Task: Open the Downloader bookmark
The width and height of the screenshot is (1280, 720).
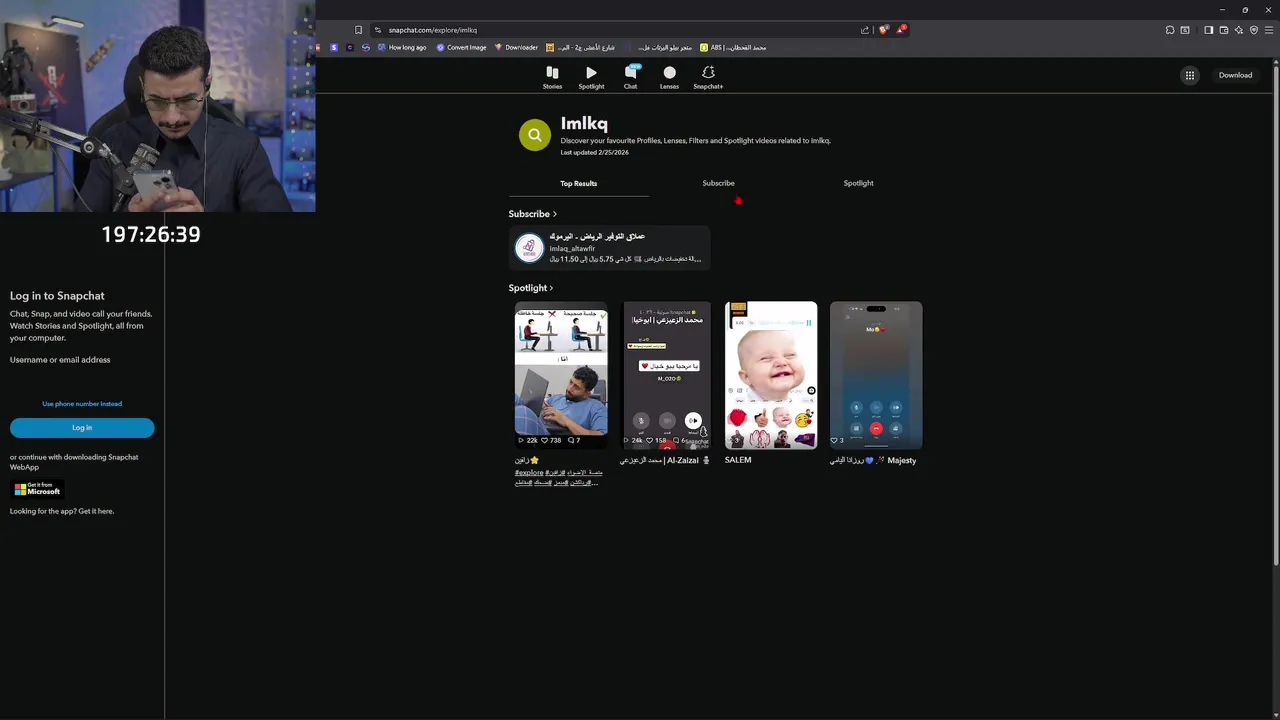Action: pyautogui.click(x=516, y=47)
